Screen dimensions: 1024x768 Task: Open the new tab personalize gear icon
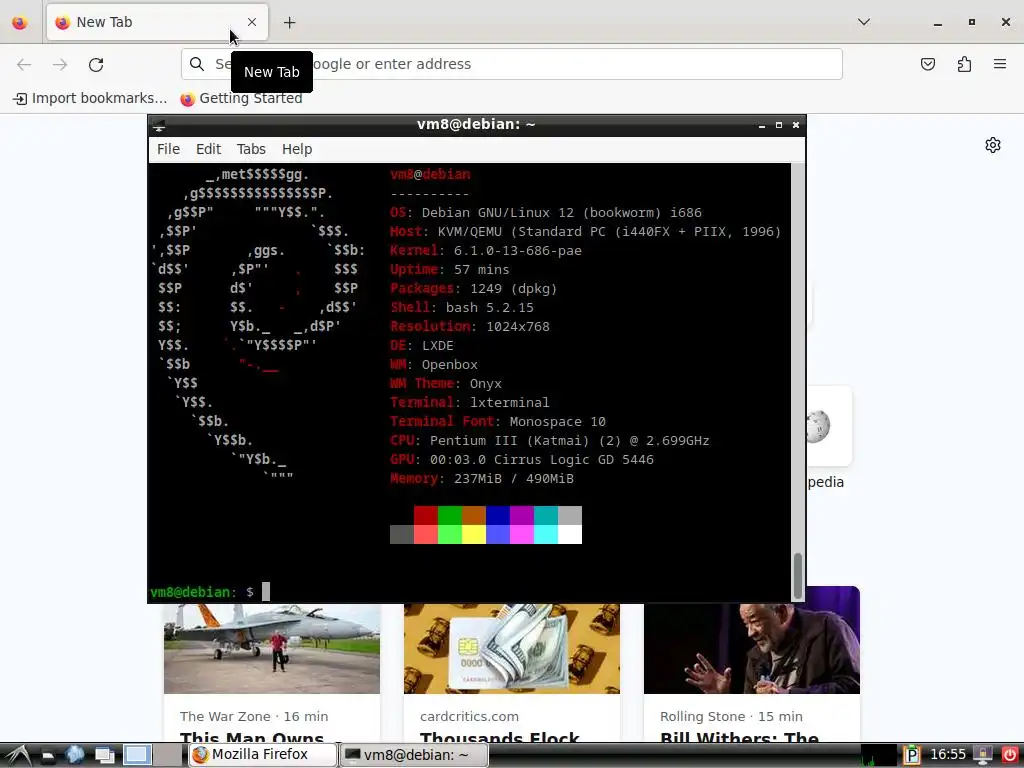click(993, 145)
